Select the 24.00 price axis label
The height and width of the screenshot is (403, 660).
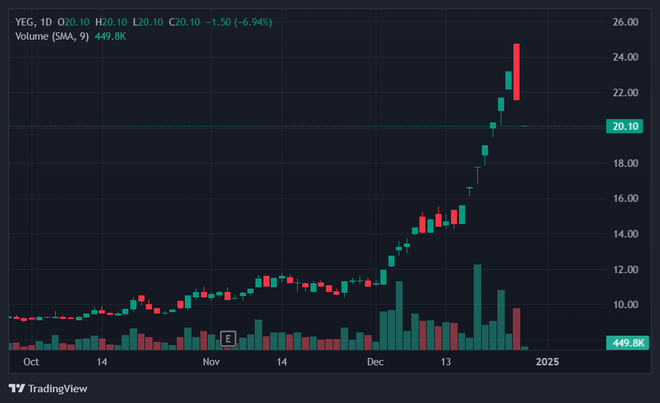pos(625,57)
